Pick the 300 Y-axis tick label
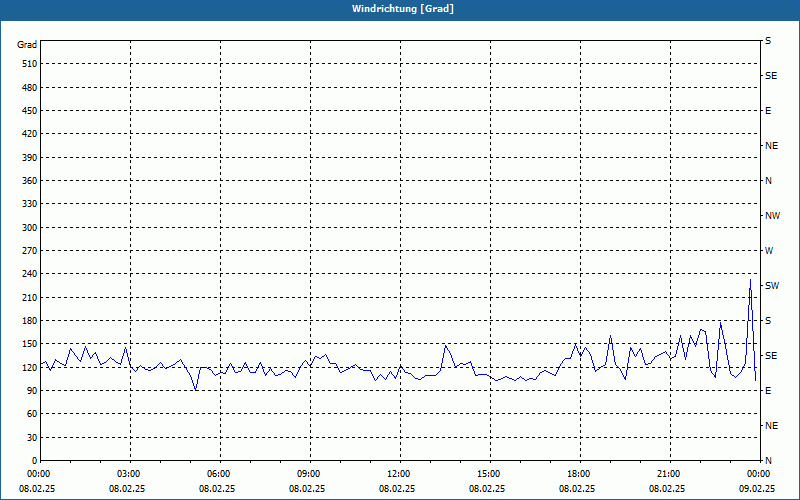 [30, 228]
